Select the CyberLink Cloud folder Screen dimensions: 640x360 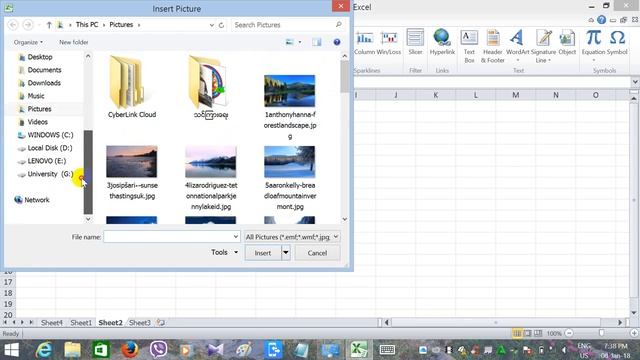131,87
